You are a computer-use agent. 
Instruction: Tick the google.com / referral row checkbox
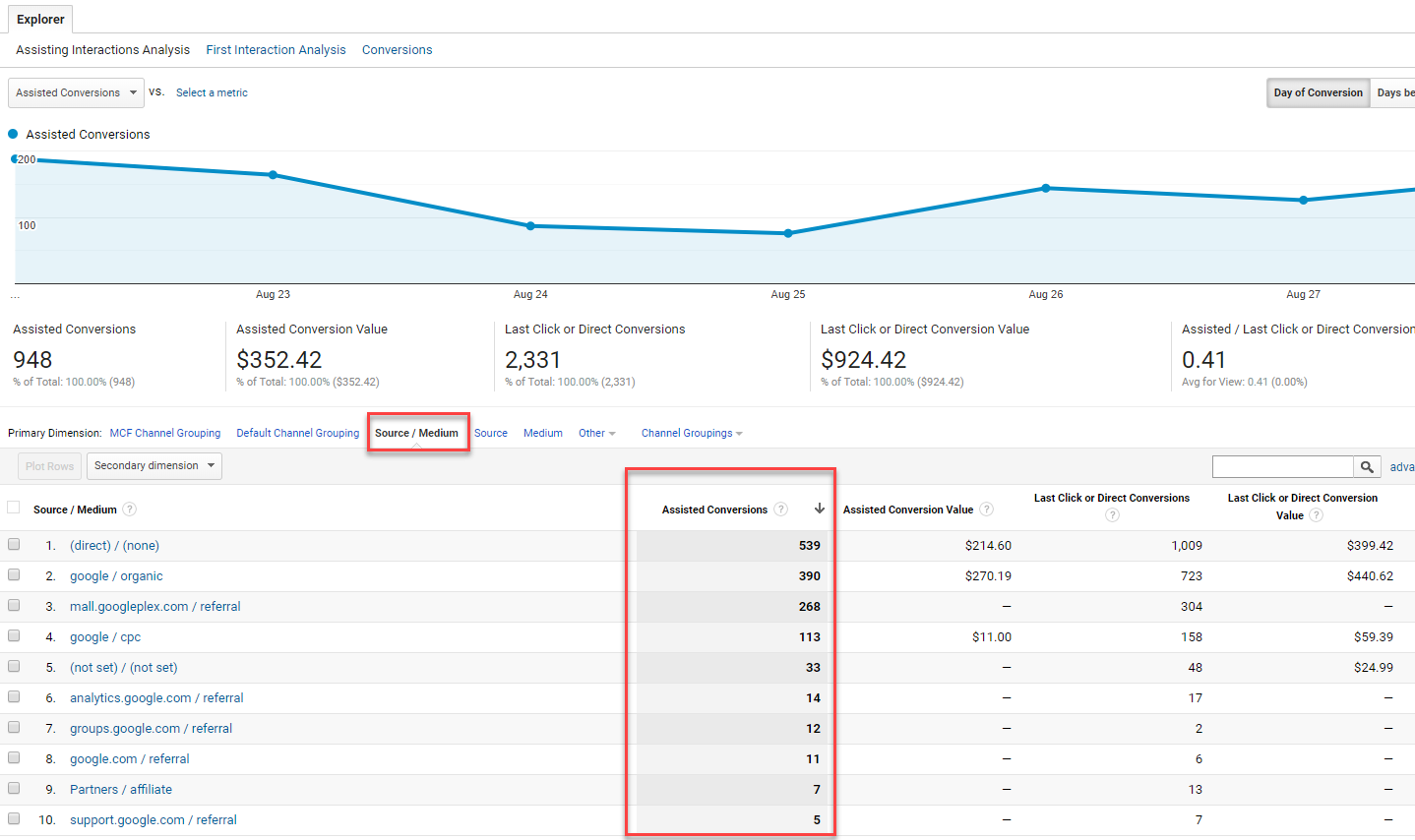click(x=14, y=757)
